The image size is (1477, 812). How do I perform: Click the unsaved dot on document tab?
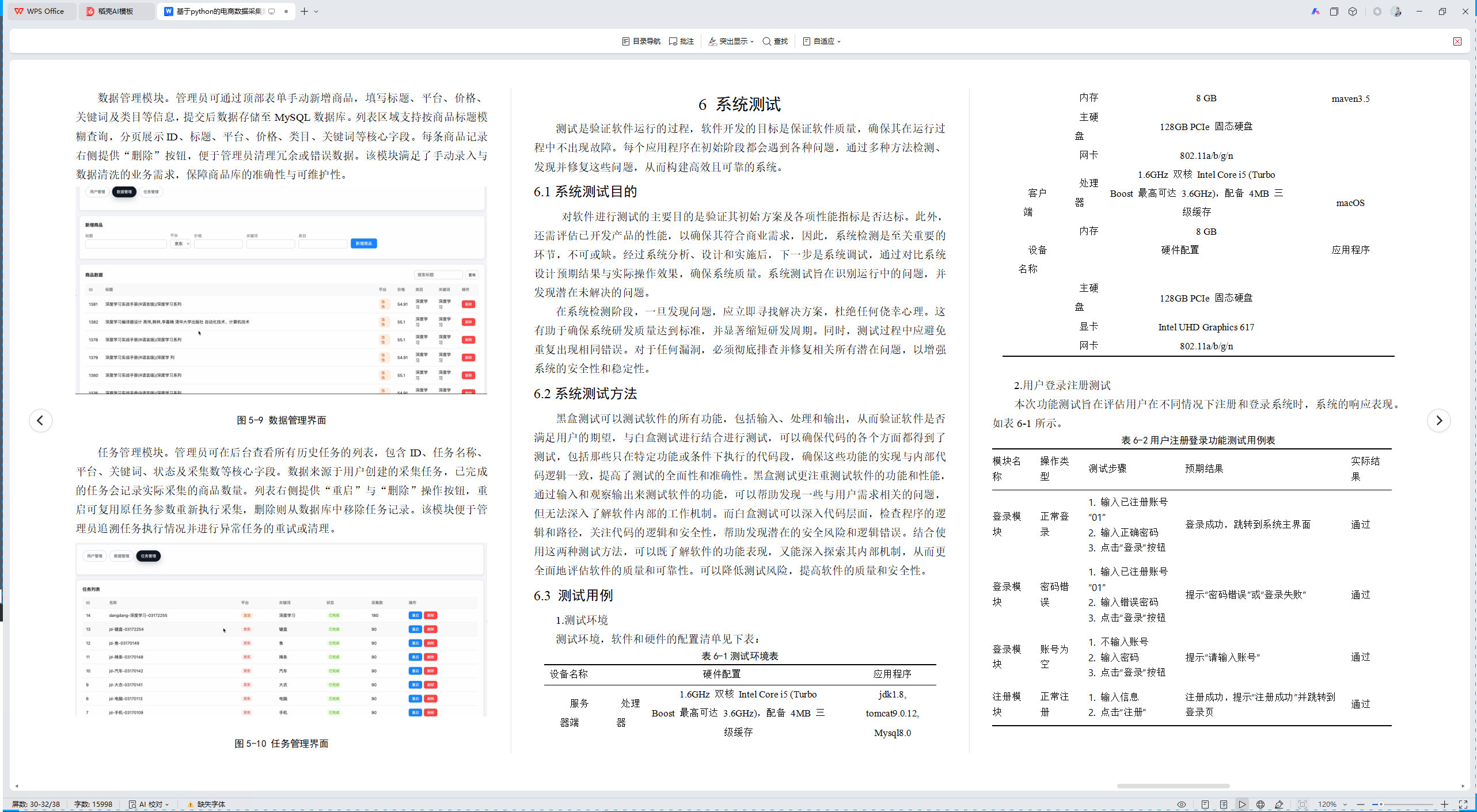point(286,11)
